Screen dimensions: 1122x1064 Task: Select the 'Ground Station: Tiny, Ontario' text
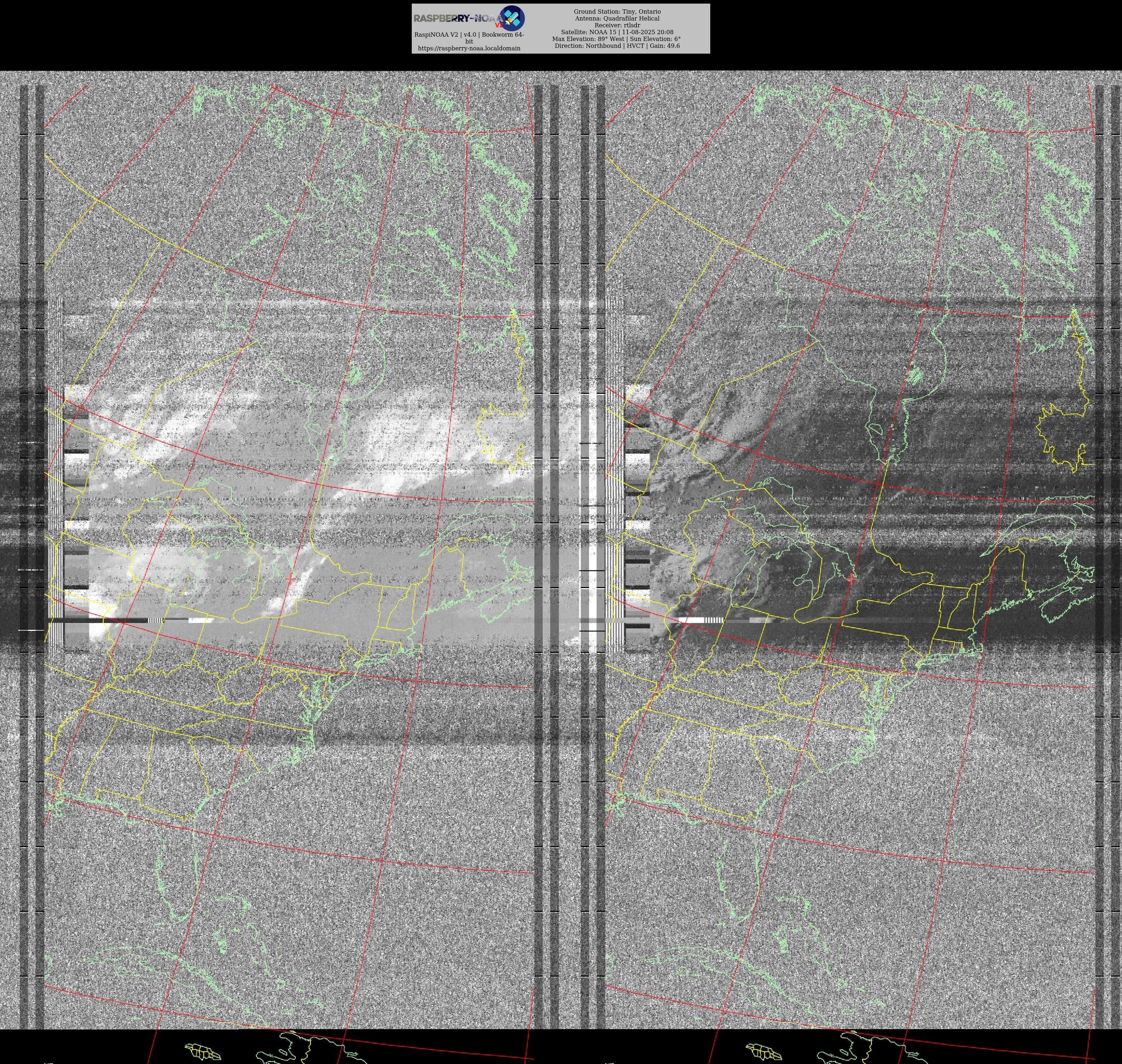point(617,12)
